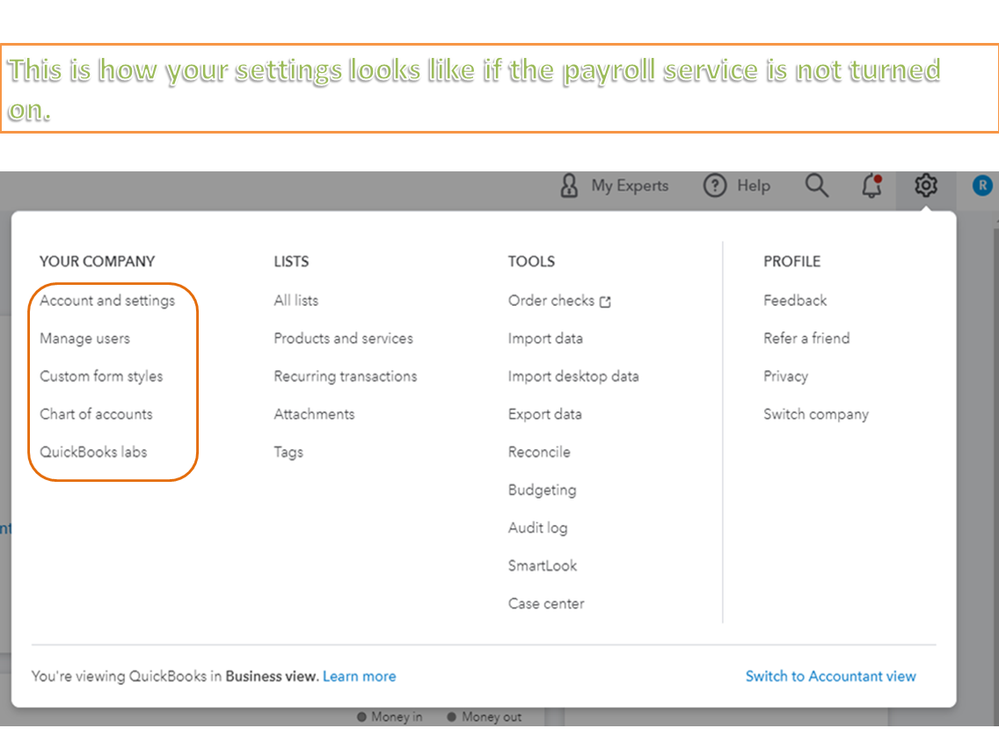Open the Reconcile tool
The width and height of the screenshot is (999, 749).
point(539,452)
